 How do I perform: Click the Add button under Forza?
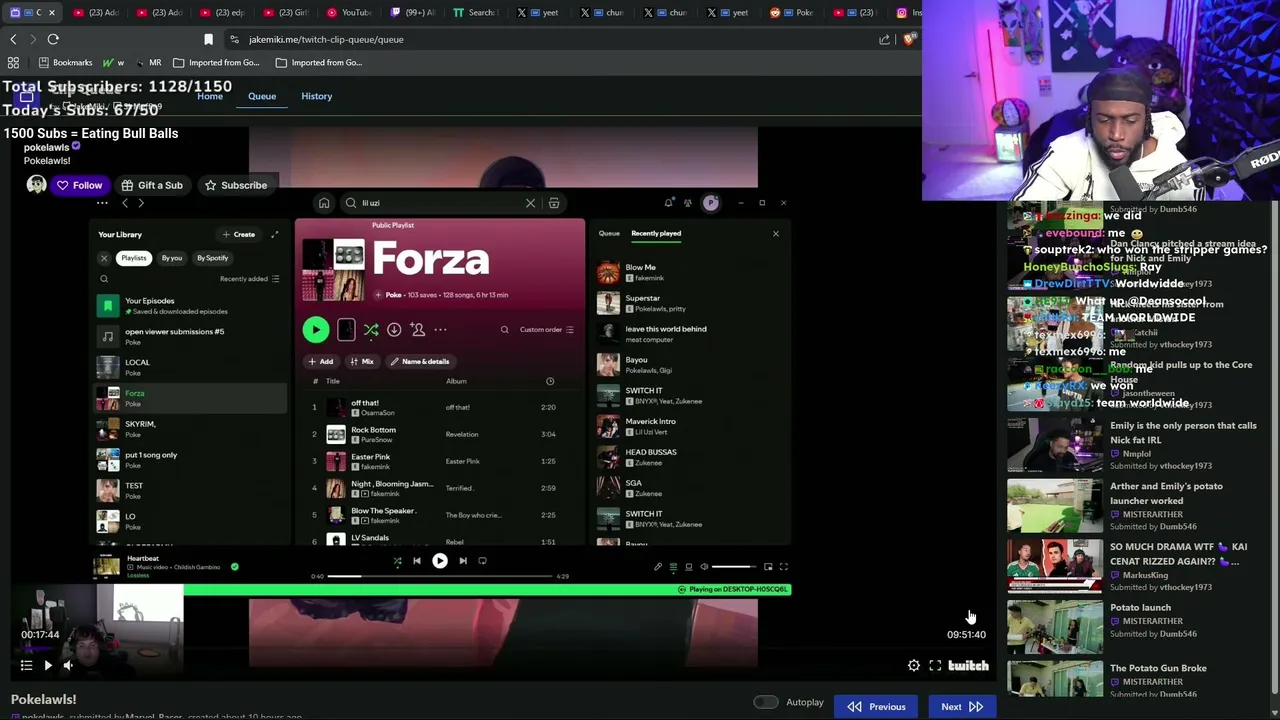[321, 361]
